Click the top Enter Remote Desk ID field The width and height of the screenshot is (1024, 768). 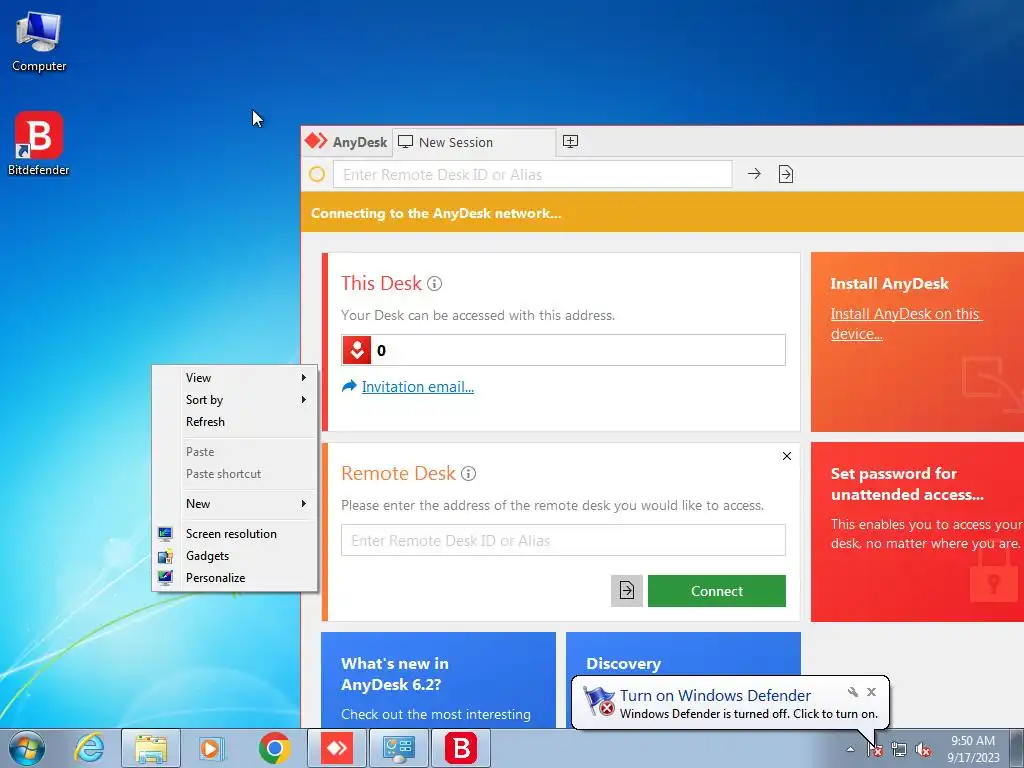tap(532, 174)
